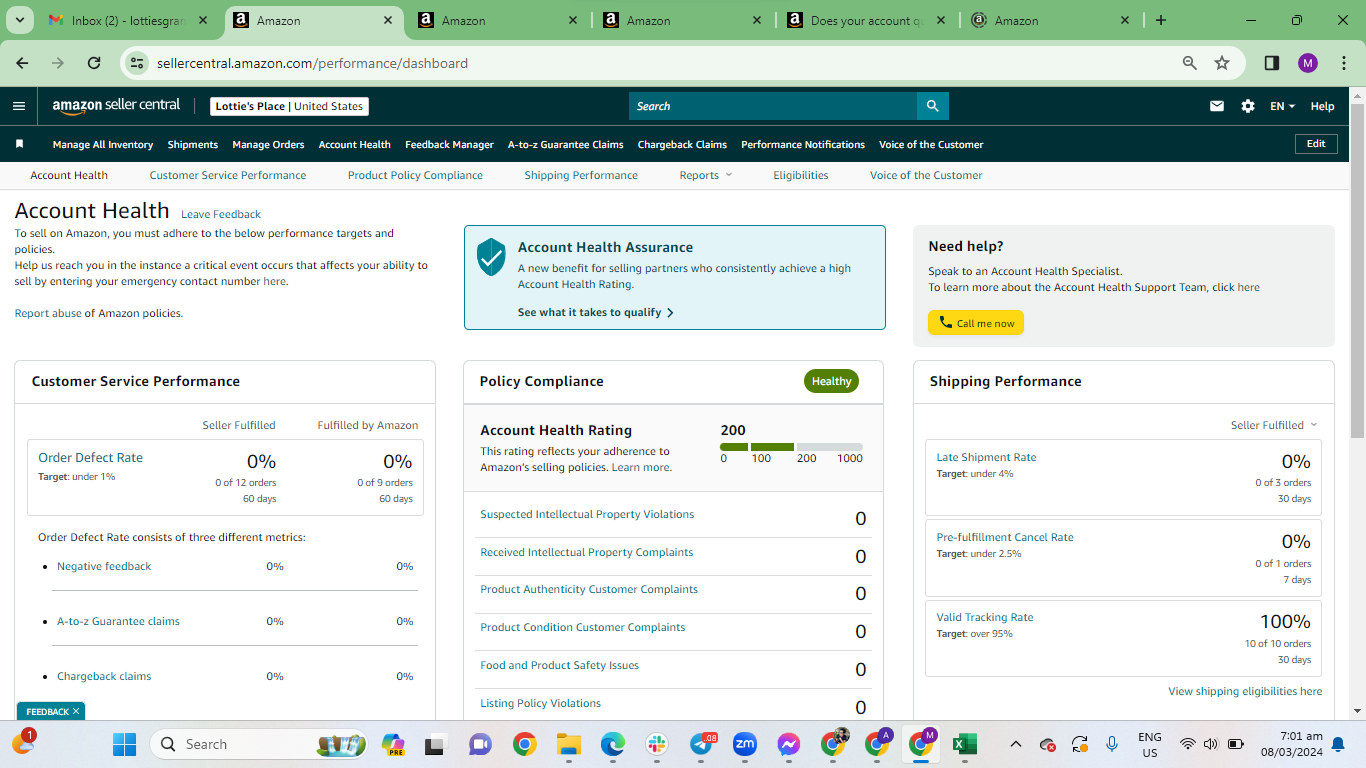Expand See what it takes to qualify
Viewport: 1366px width, 768px height.
coord(596,312)
